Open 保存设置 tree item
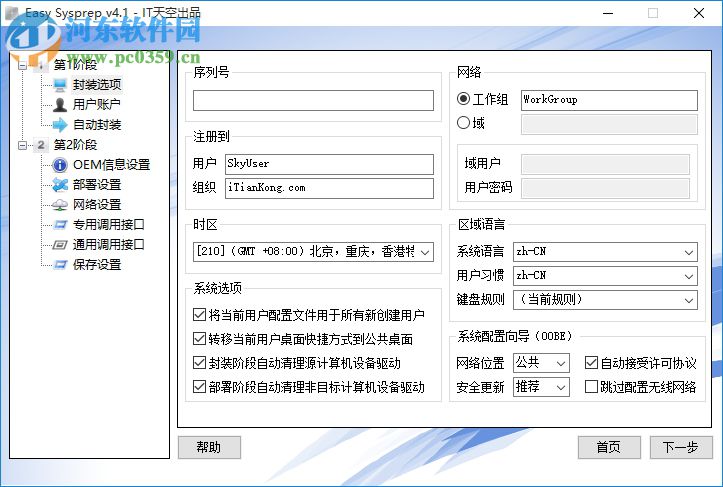 97,265
